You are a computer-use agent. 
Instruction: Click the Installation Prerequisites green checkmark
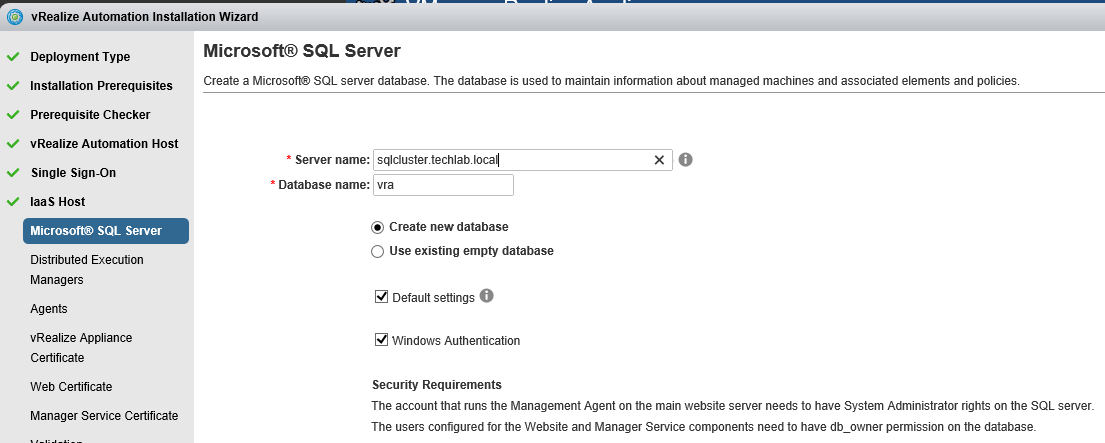[13, 85]
